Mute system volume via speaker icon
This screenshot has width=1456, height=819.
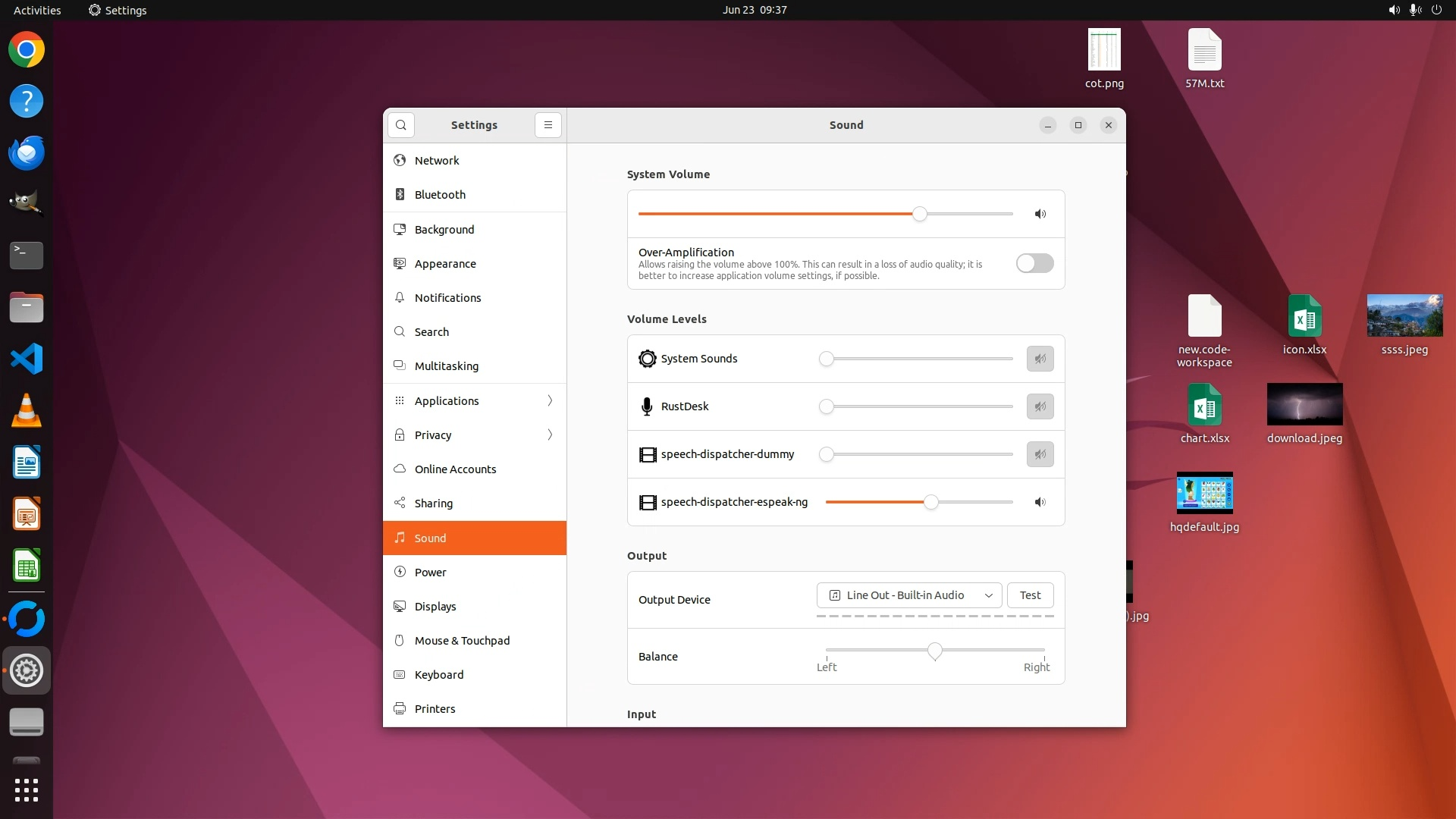(1040, 214)
